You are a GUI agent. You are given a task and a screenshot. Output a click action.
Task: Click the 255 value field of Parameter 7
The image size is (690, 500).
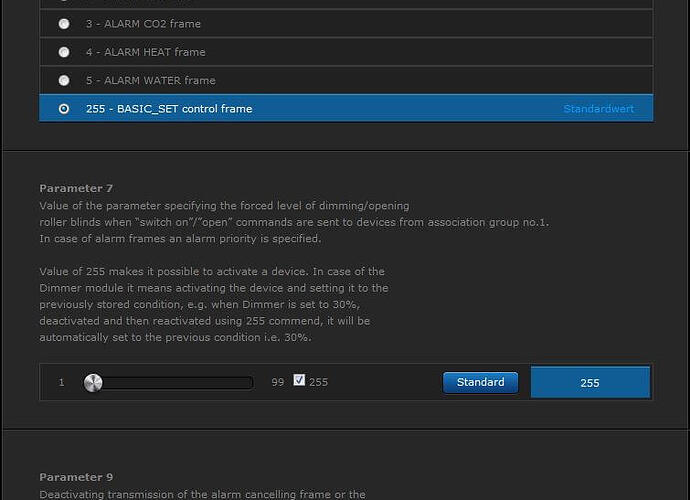[x=590, y=382]
